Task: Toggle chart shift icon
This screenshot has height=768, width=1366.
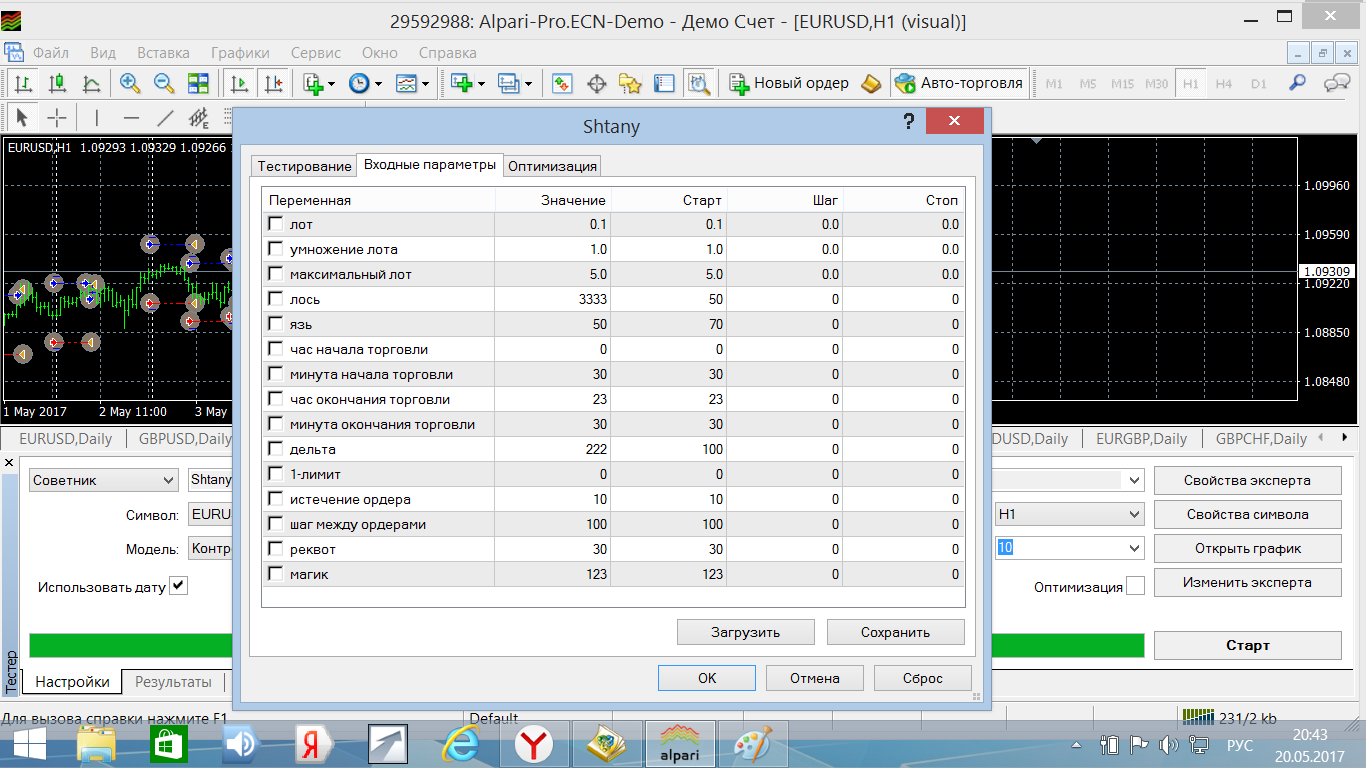Action: [x=274, y=84]
